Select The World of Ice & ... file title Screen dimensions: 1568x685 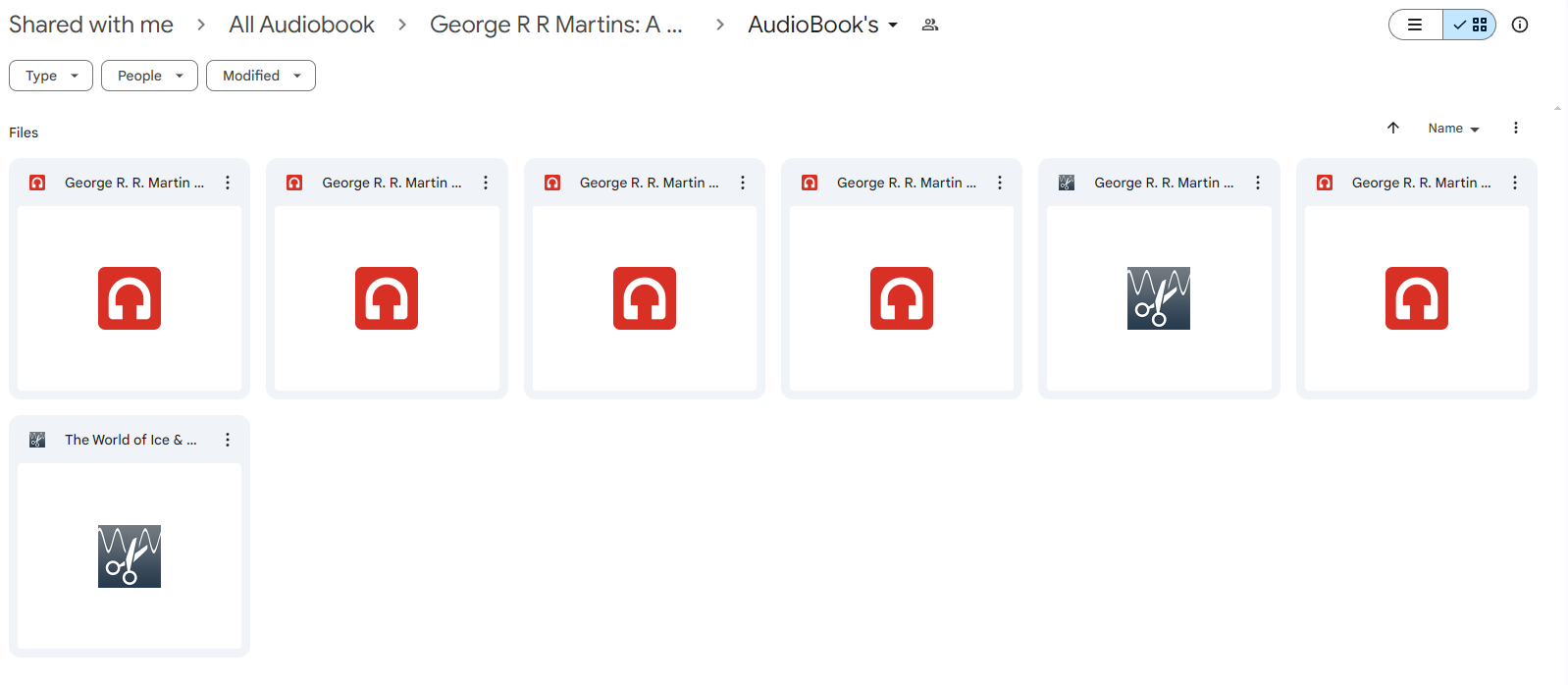[131, 440]
